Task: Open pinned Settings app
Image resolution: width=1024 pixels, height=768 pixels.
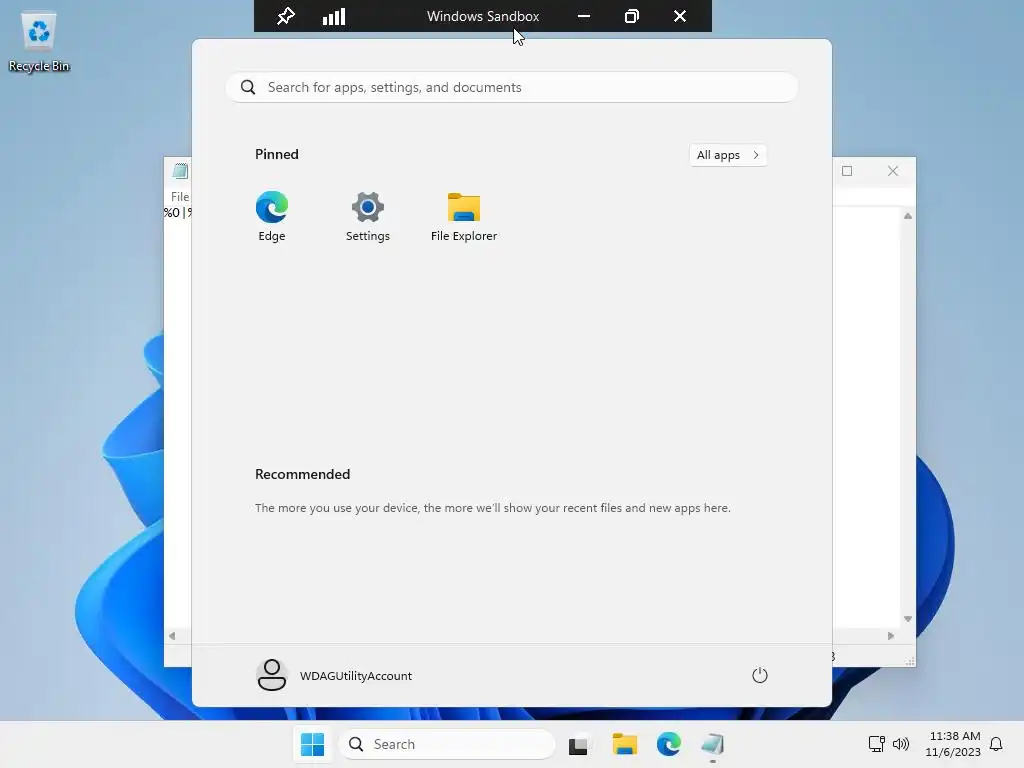Action: pyautogui.click(x=368, y=216)
